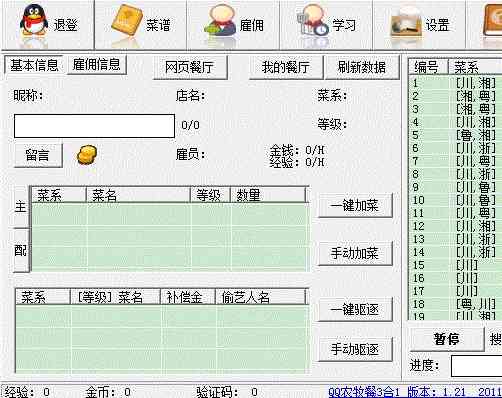Open the 菜谱 recipe book icon
This screenshot has height=398, width=502.
pos(126,20)
